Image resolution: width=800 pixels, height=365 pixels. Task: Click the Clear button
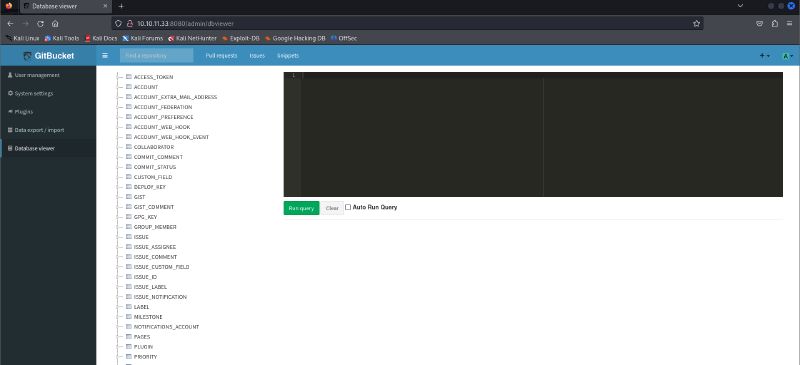tap(332, 208)
